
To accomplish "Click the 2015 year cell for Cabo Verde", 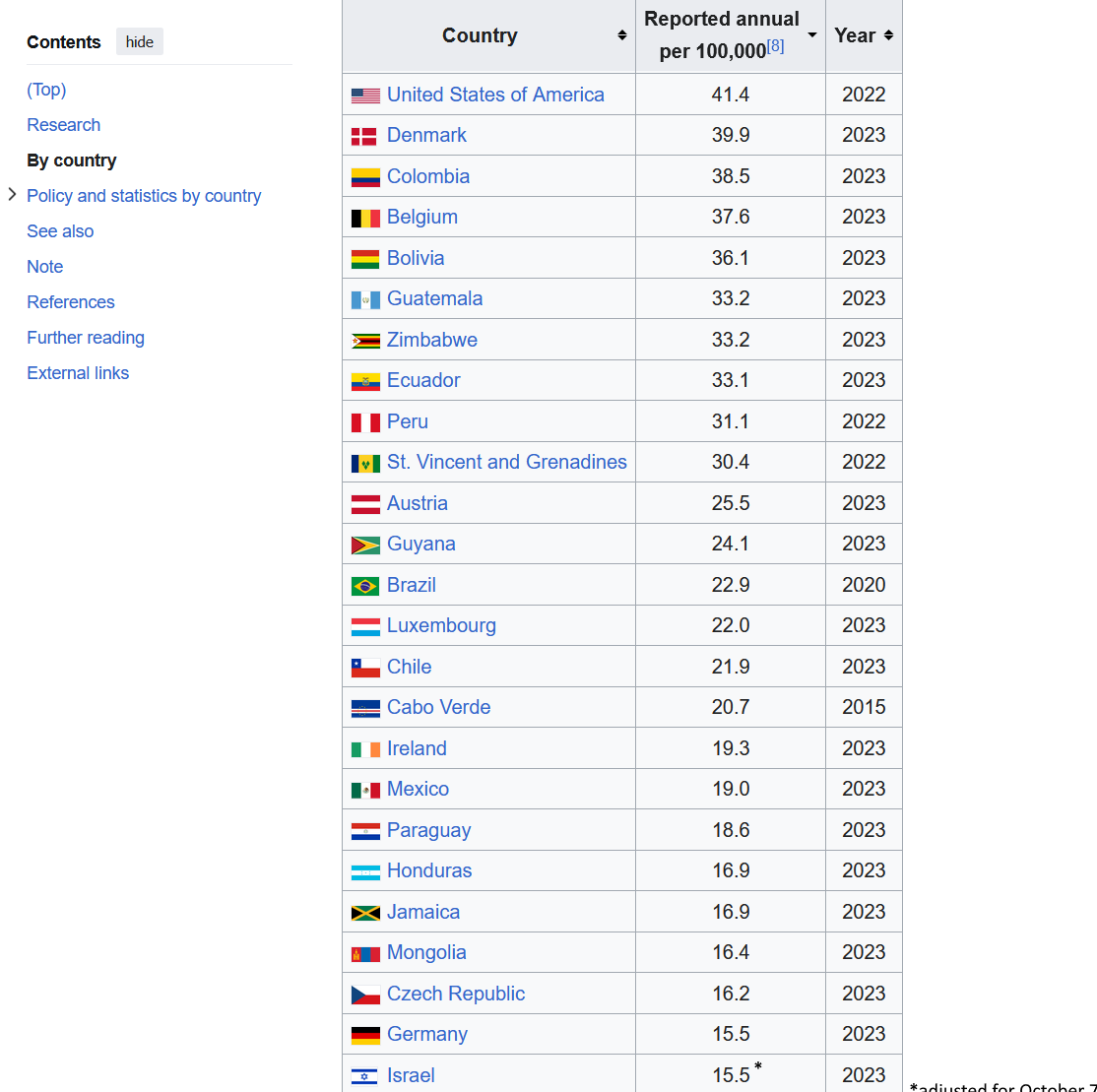I will click(864, 707).
